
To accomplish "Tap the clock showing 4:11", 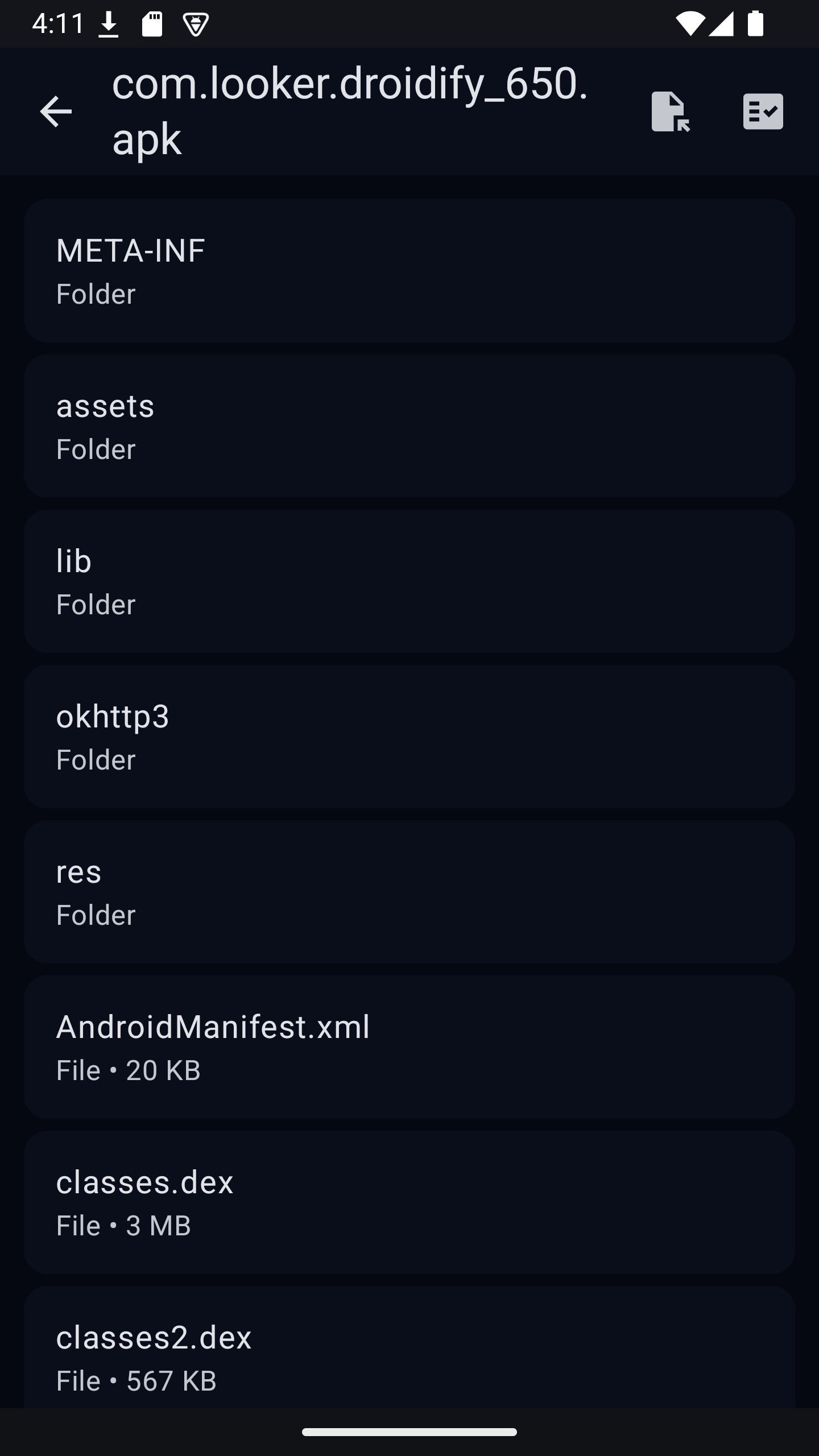I will [58, 24].
